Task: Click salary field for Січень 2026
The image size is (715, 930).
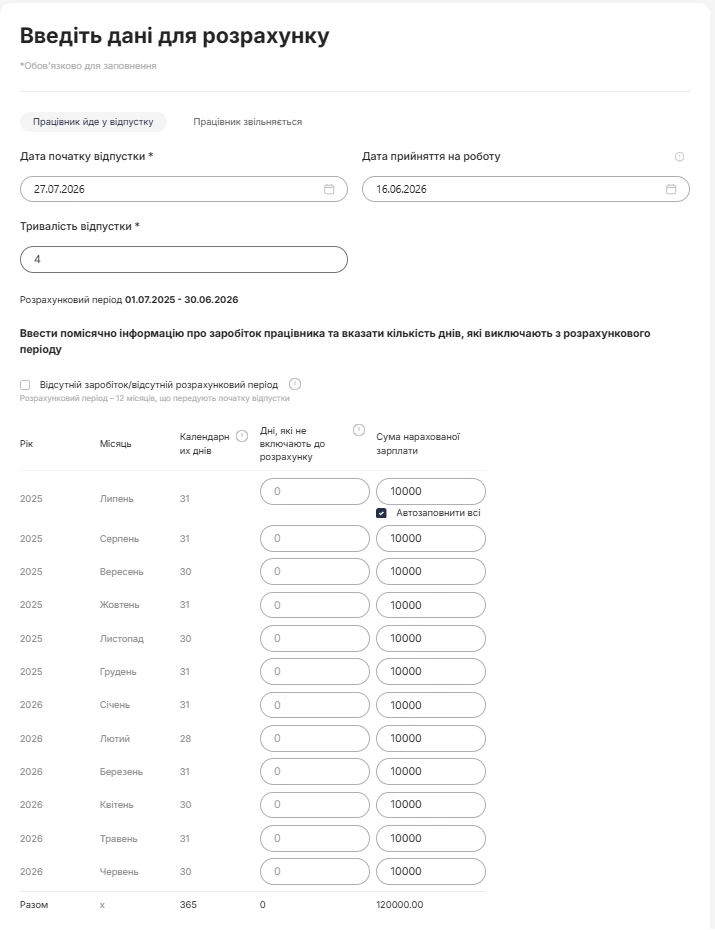Action: [431, 705]
